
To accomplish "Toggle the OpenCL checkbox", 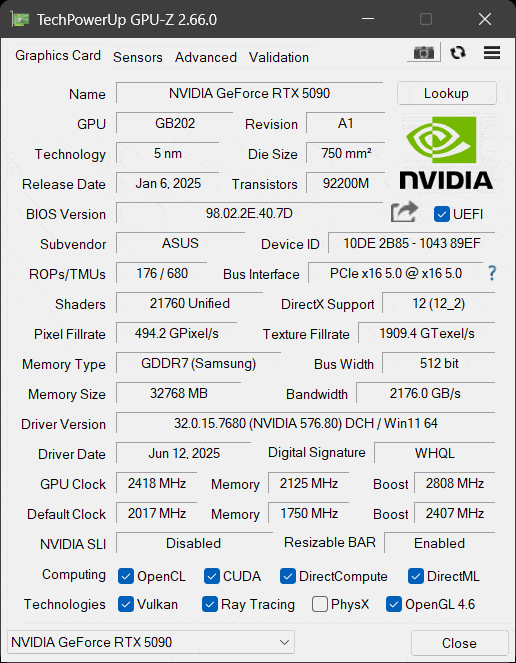I will [126, 576].
